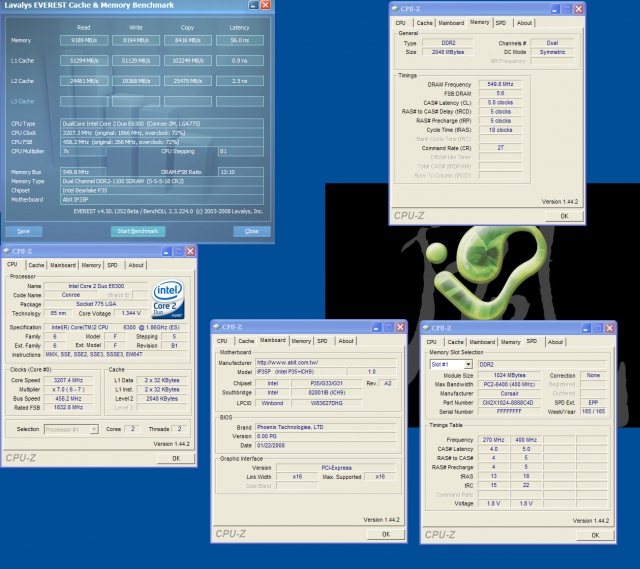640x569 pixels.
Task: Click the Core Voltage value 1.344 V
Action: (131, 313)
